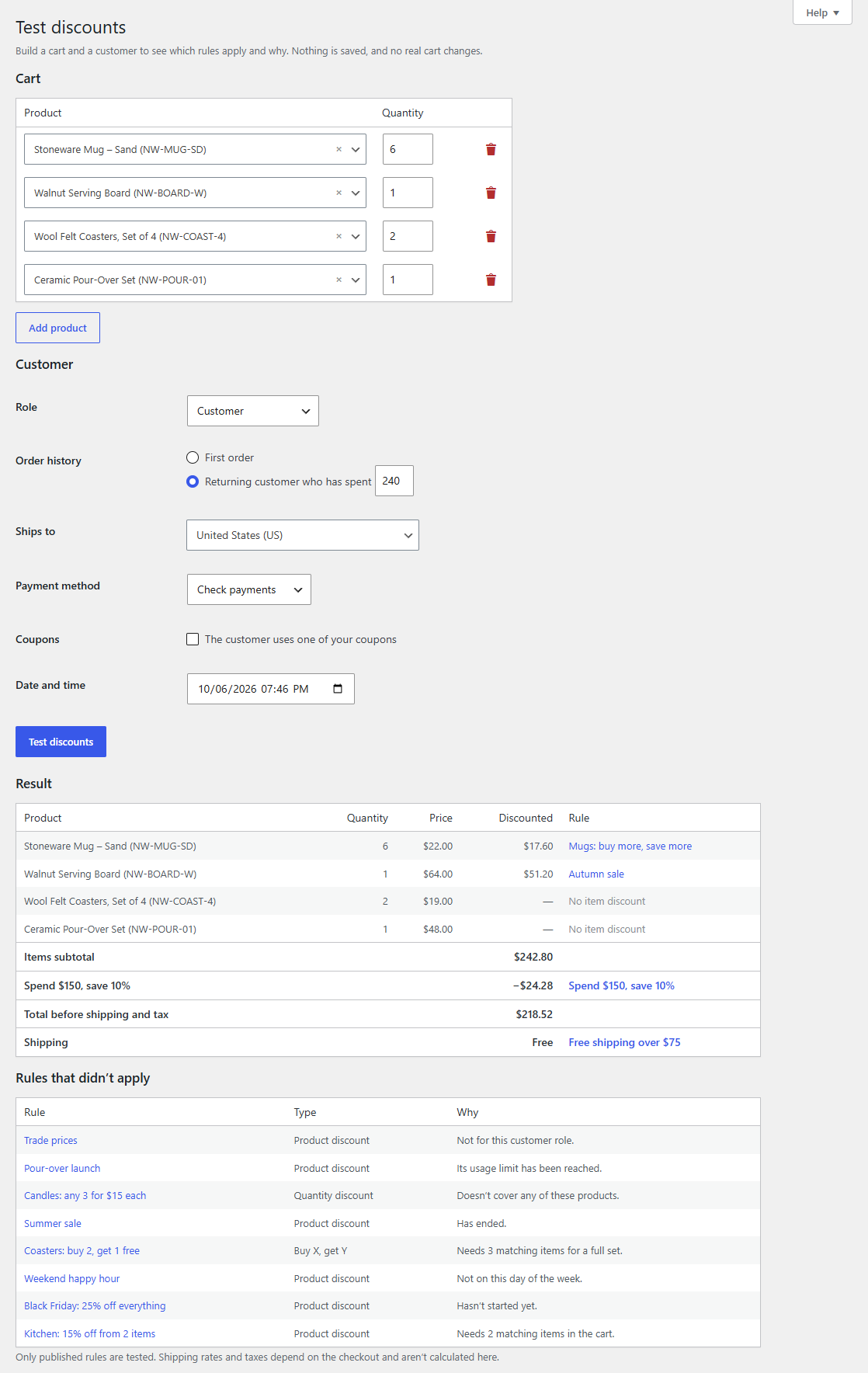Edit the Stoneware Mug quantity field
The image size is (868, 1373).
click(408, 149)
